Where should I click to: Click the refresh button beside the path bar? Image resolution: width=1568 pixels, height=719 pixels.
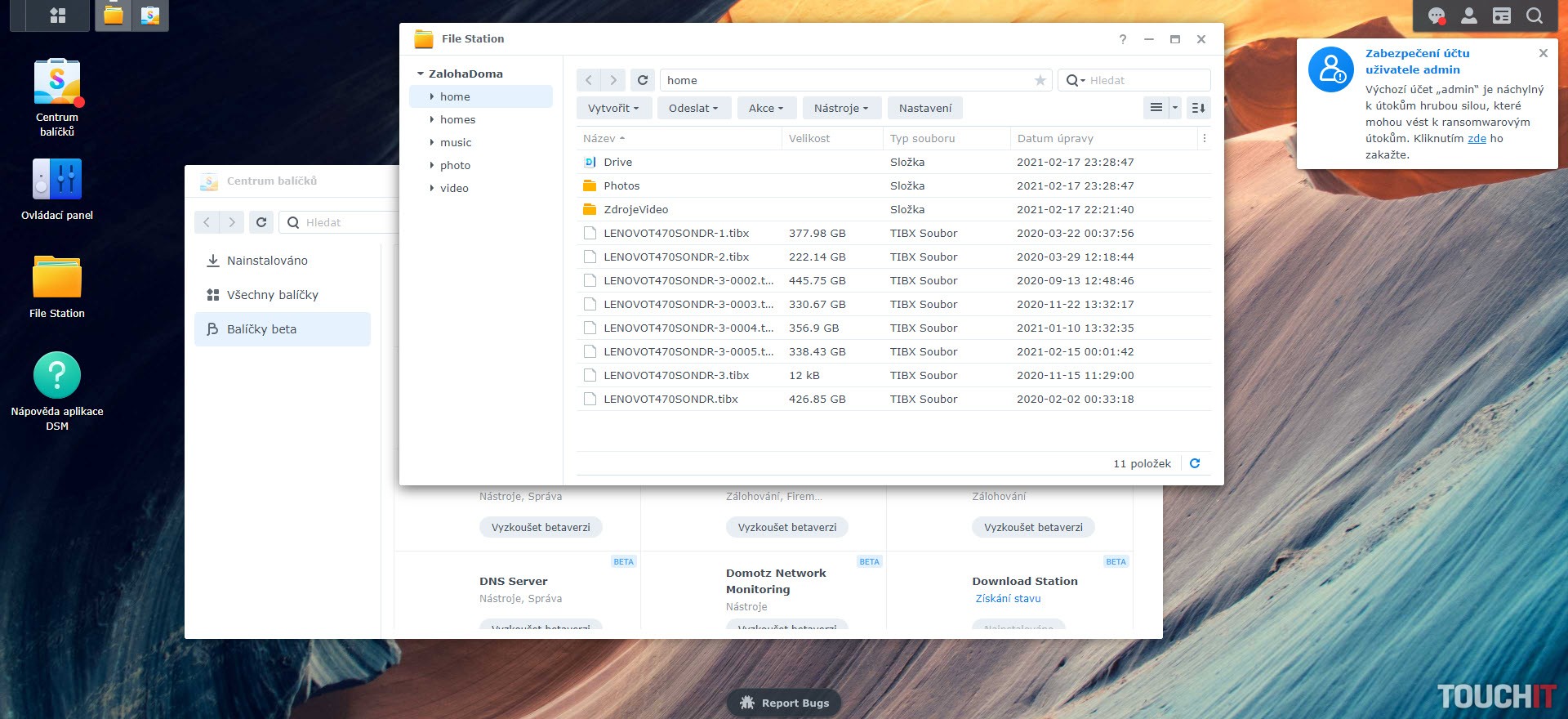coord(643,80)
